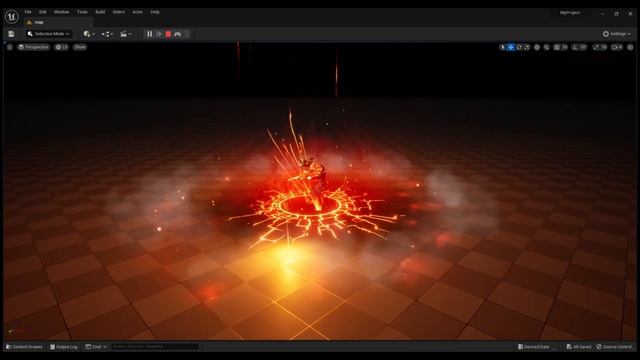Adjust the camera speed setting
Screen dimensions: 640x360
coord(617,47)
